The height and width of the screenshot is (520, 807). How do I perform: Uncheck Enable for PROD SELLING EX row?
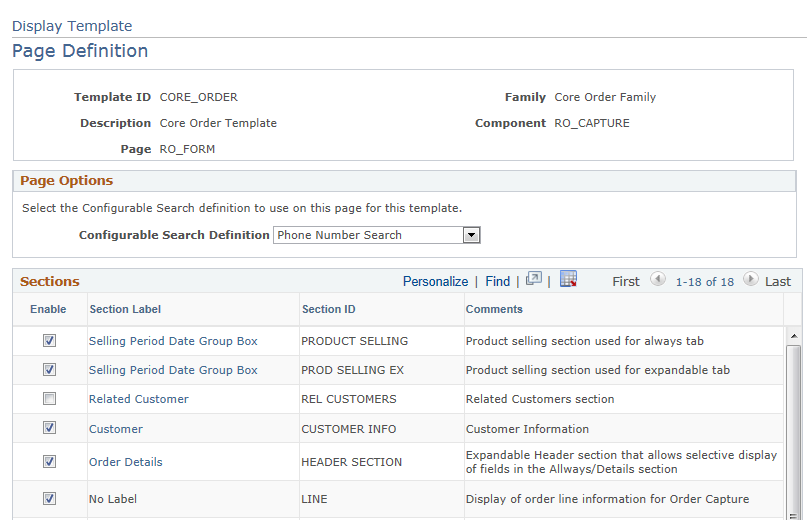point(49,370)
